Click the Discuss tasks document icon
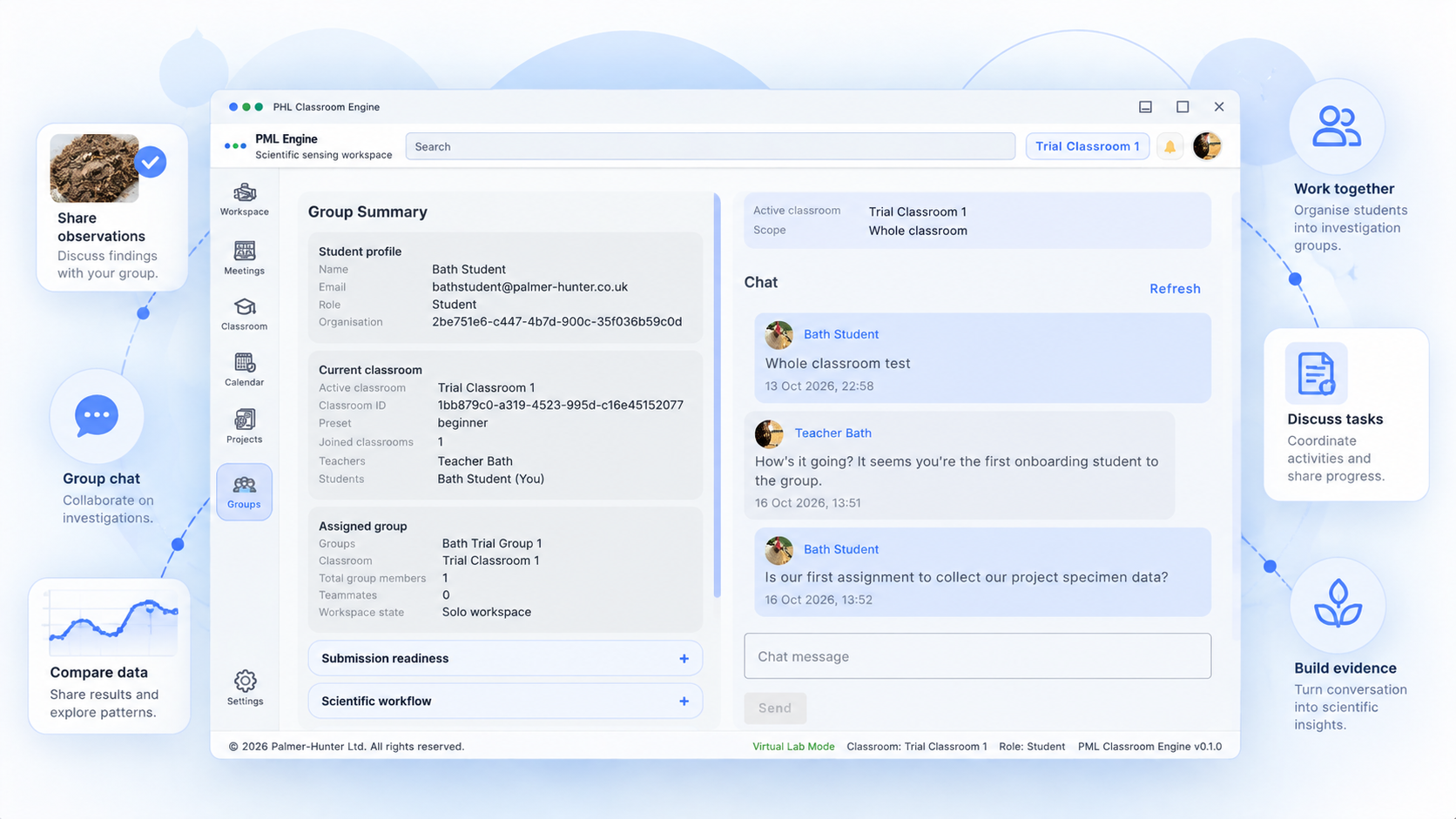 coord(1316,373)
